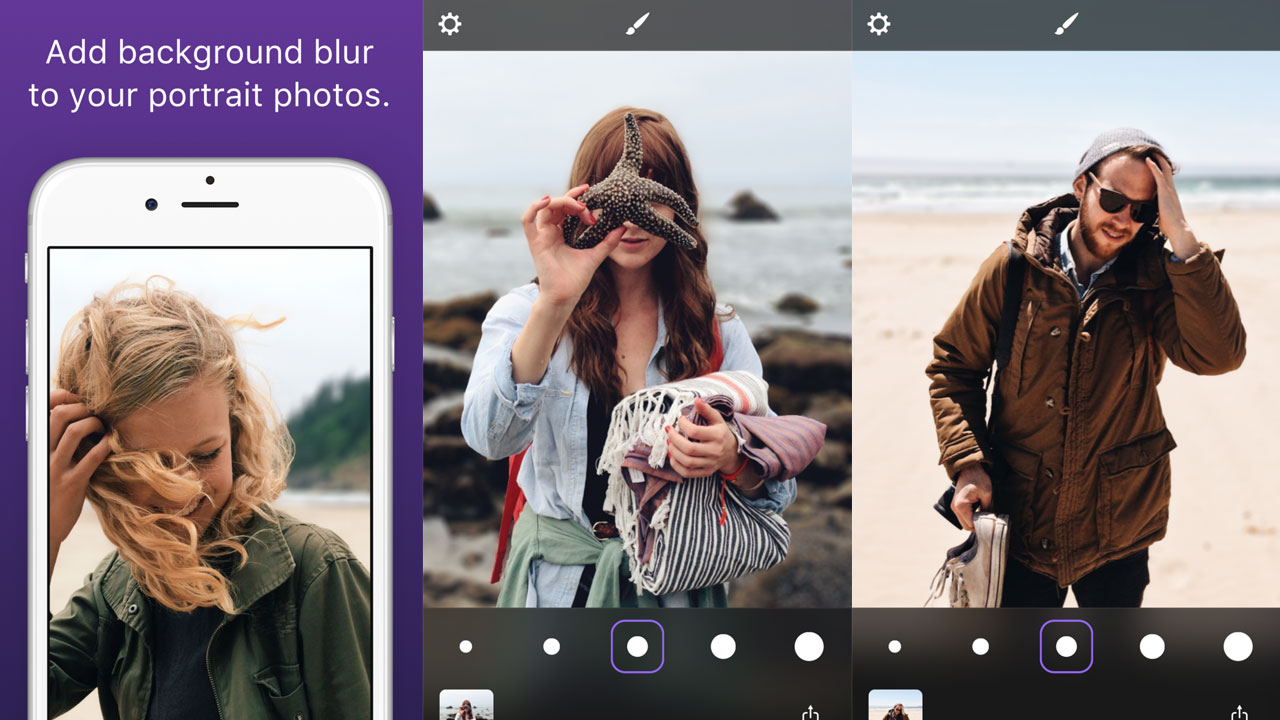Choose smallest blur dot in beach man screen
Screen dimensions: 1280x720
[x=894, y=647]
